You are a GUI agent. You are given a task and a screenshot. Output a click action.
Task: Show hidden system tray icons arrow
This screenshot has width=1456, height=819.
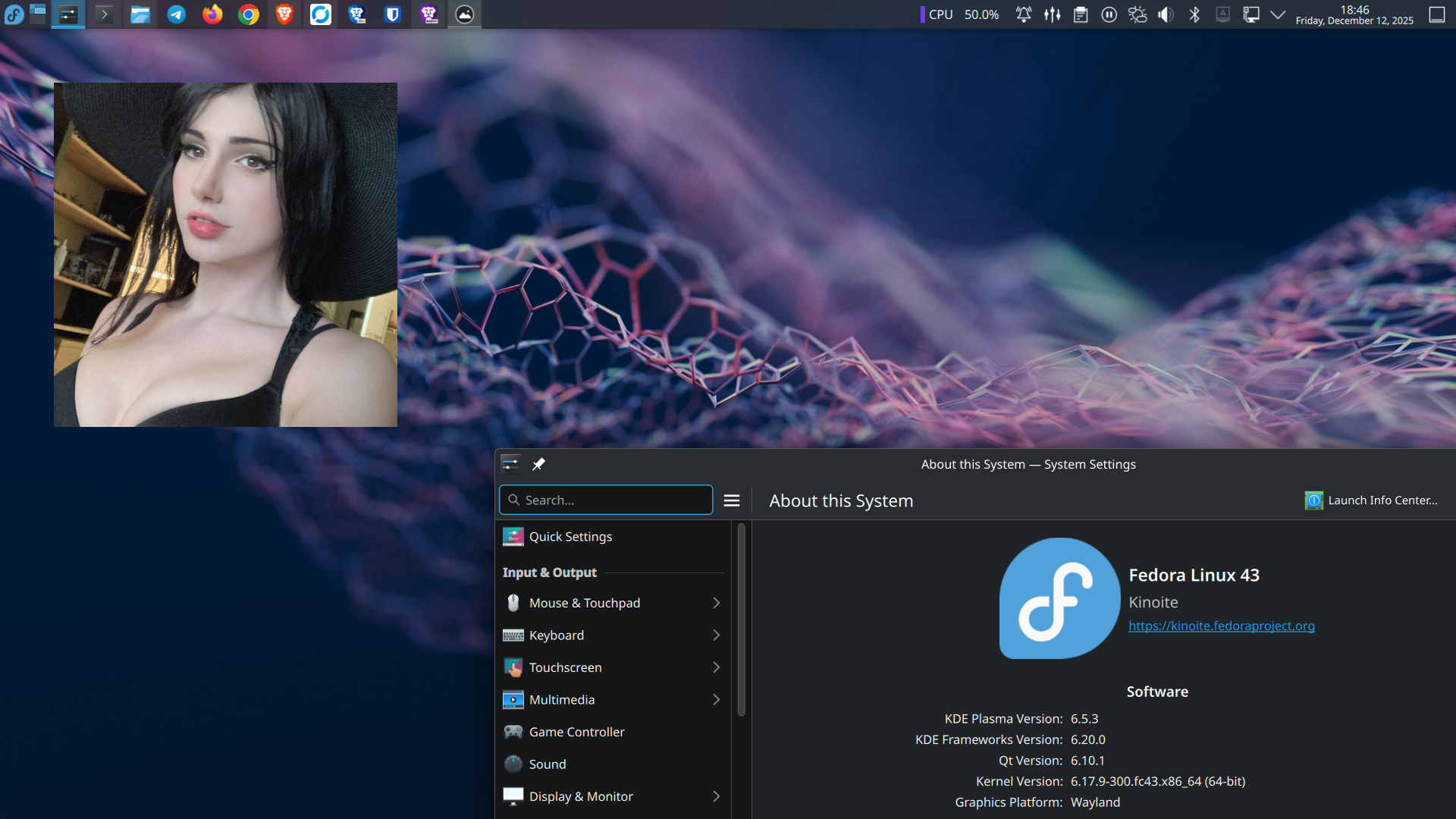(x=1278, y=14)
